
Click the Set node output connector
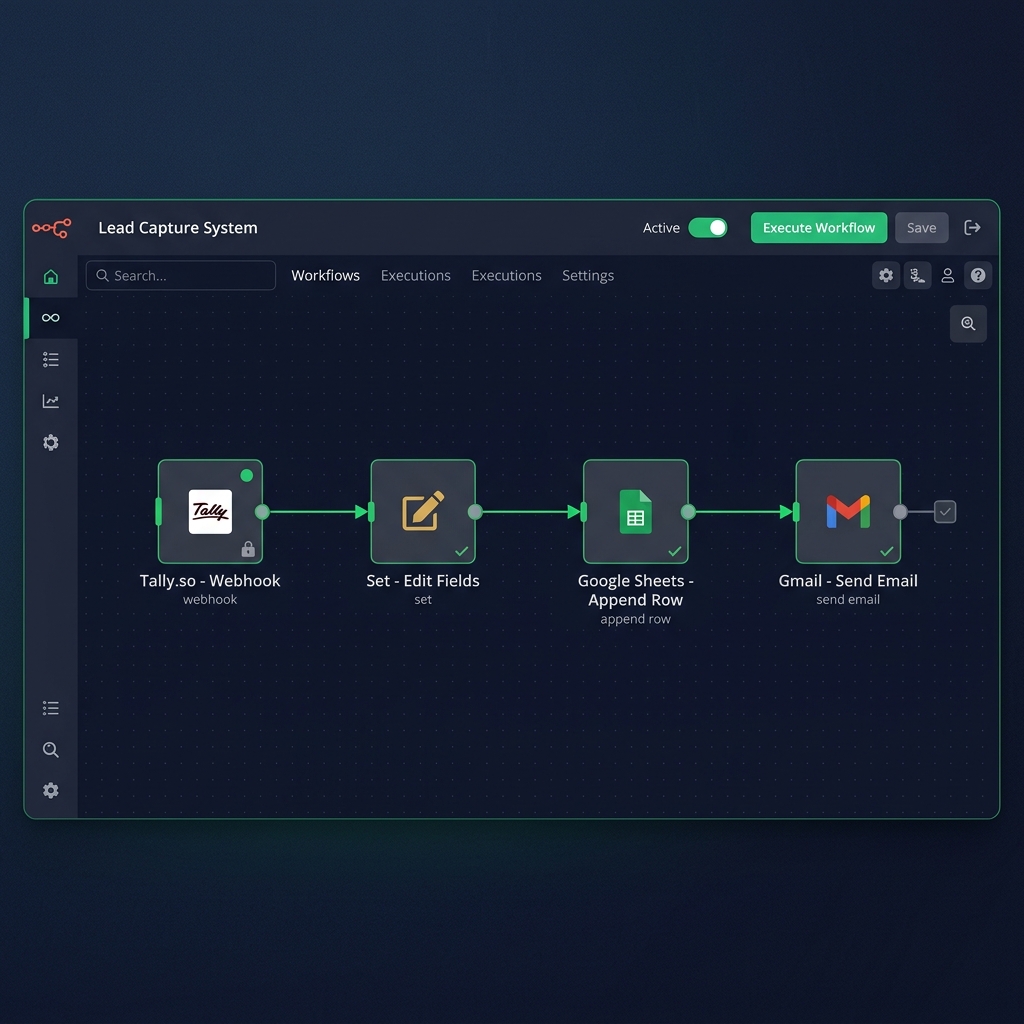coord(475,511)
